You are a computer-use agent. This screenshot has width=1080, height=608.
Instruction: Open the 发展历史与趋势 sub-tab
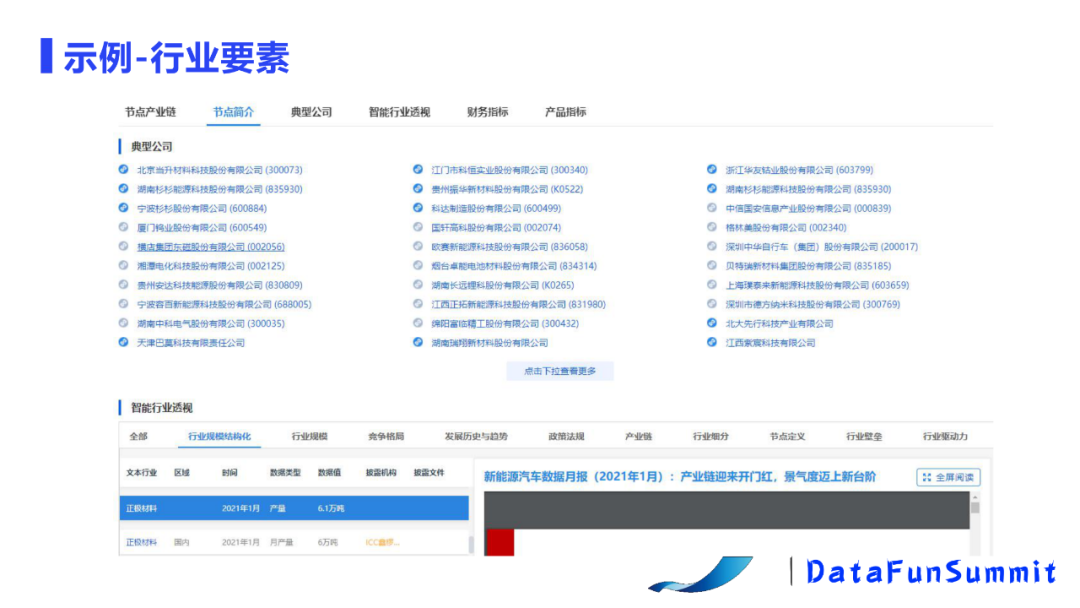click(476, 437)
